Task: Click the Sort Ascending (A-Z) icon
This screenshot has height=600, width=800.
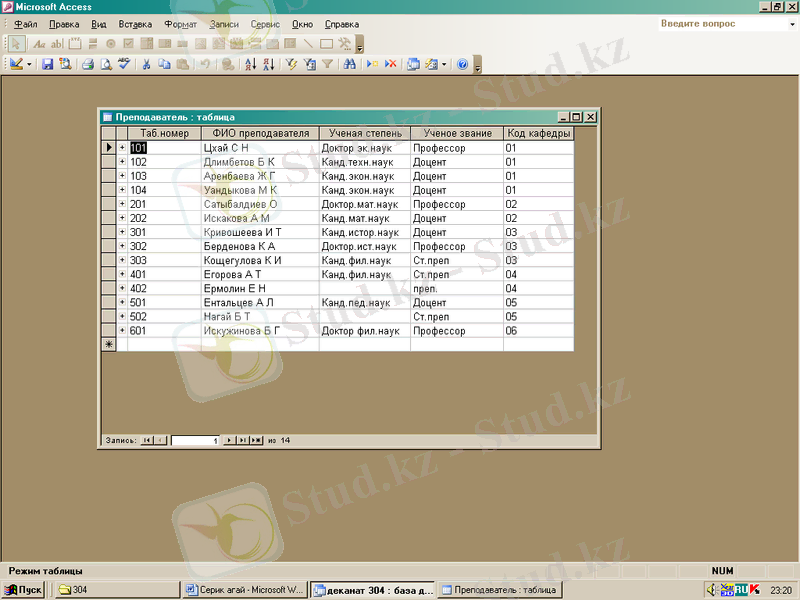Action: [251, 64]
